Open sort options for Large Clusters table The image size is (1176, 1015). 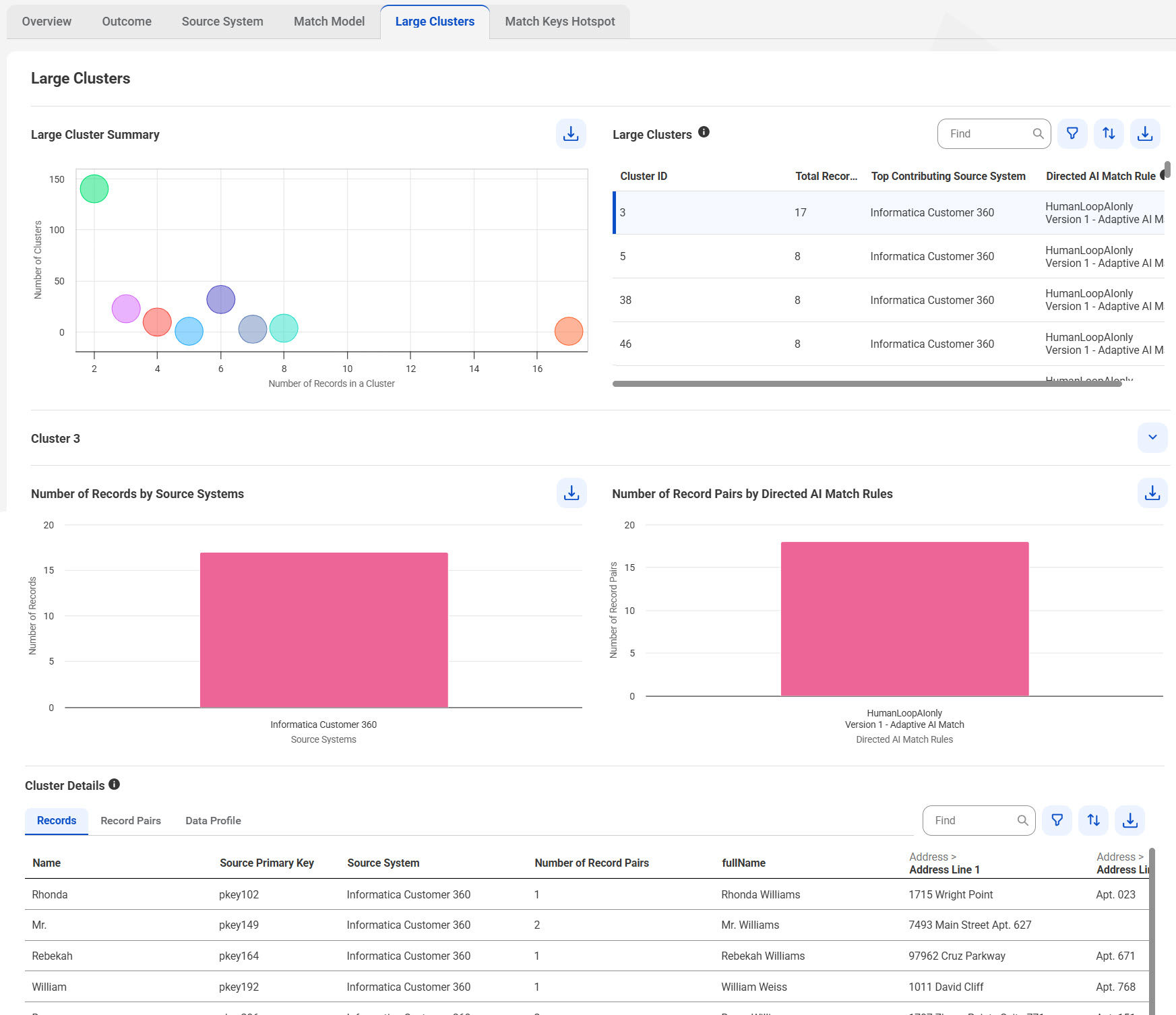click(x=1109, y=133)
